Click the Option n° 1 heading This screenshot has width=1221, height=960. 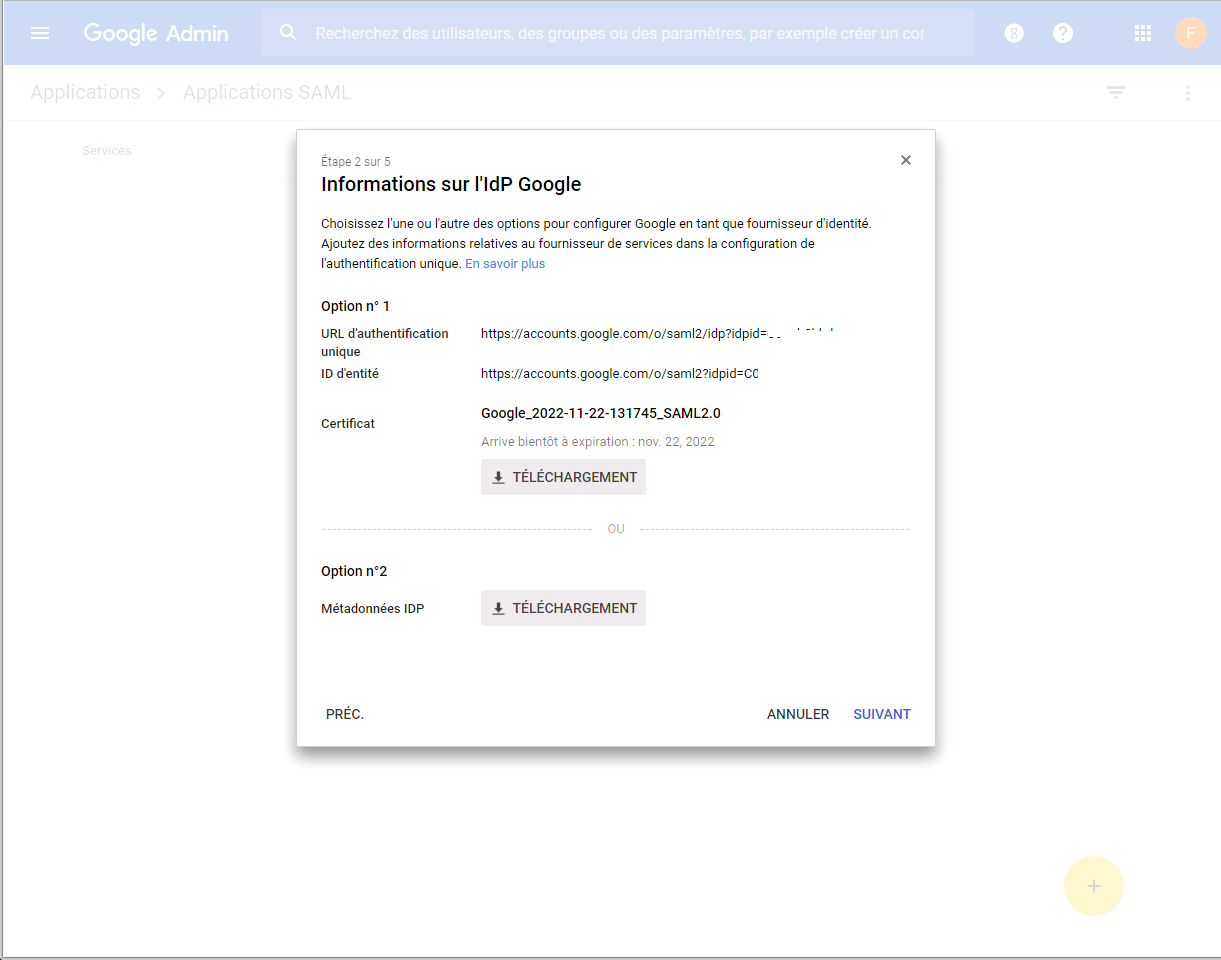355,306
